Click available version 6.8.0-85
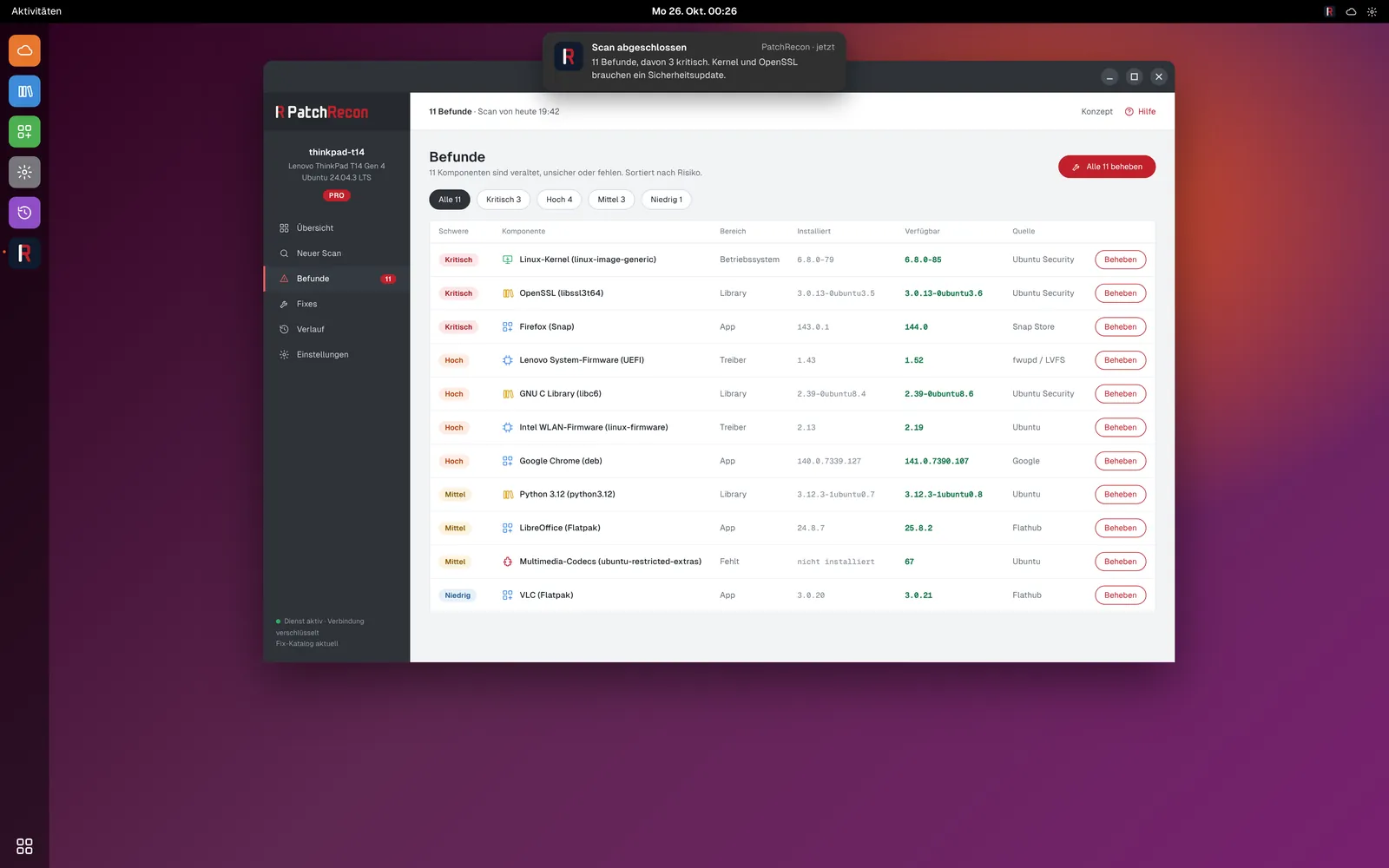Screen dimensions: 1389x868 coord(923,260)
